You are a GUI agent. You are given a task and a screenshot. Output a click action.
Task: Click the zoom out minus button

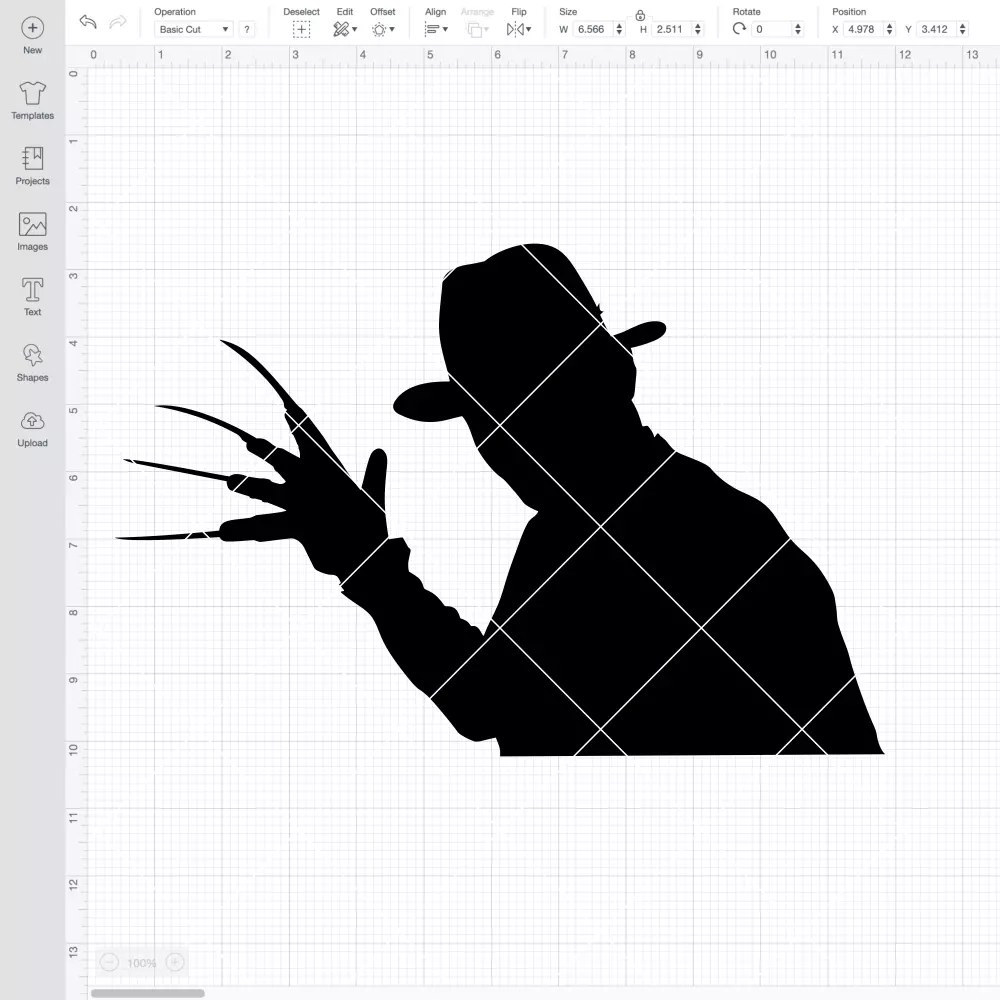110,962
